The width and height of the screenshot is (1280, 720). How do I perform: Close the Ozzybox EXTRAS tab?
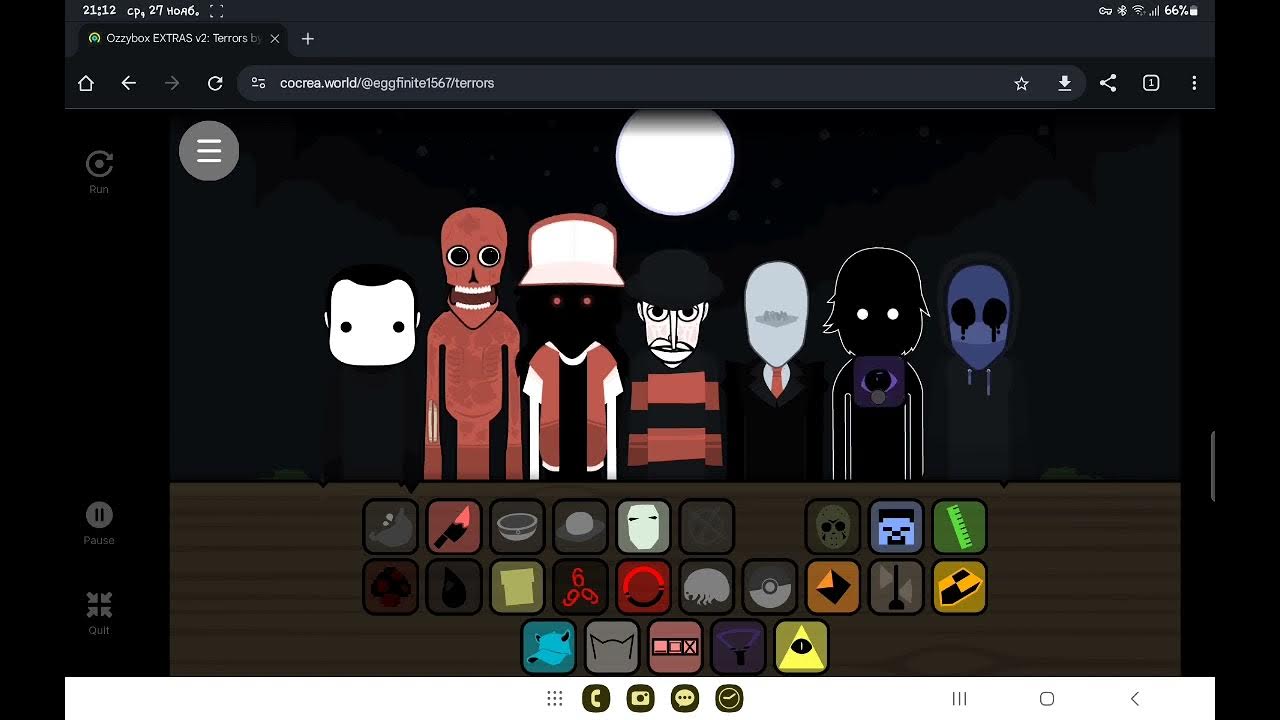(x=275, y=38)
